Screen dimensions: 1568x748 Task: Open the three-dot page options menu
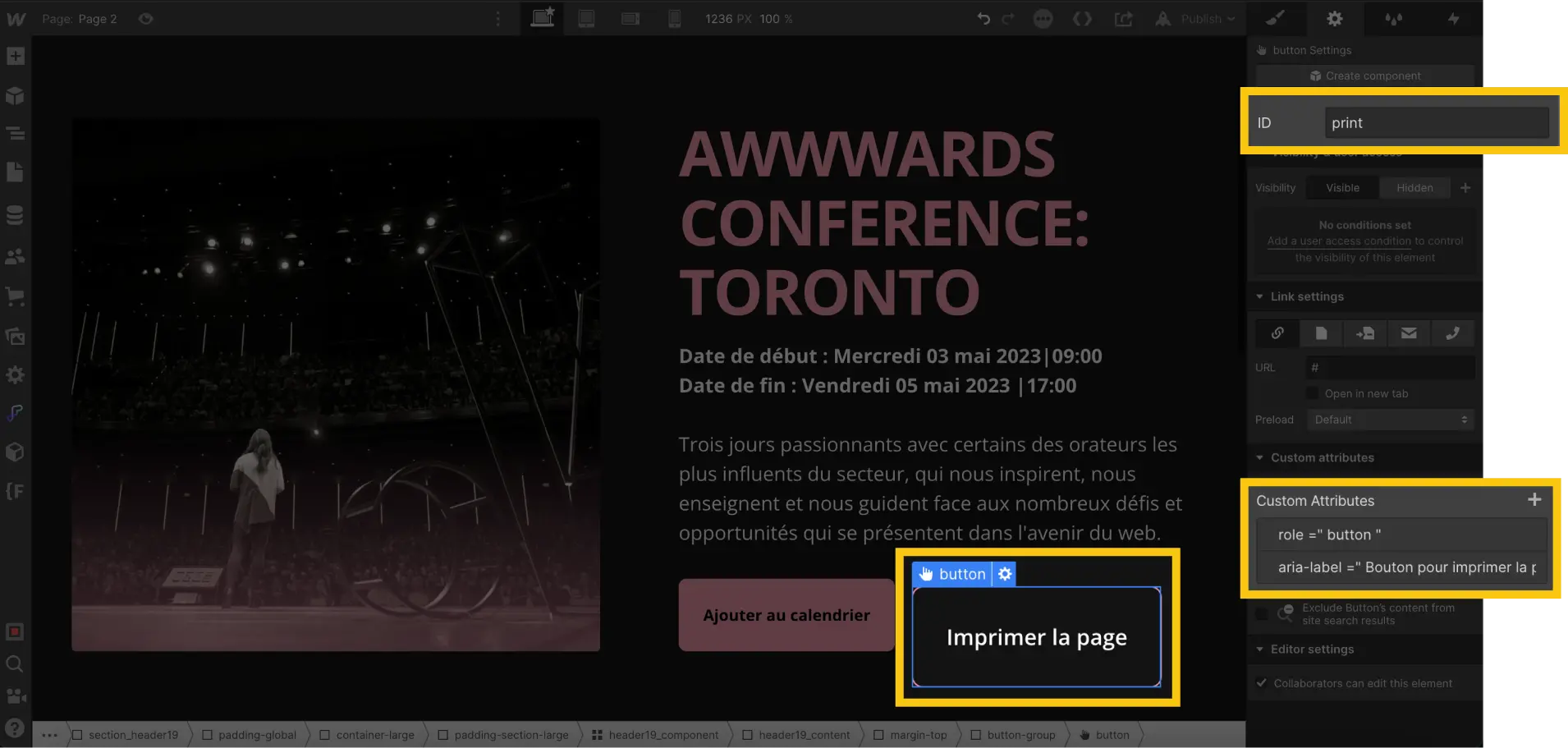click(x=497, y=19)
